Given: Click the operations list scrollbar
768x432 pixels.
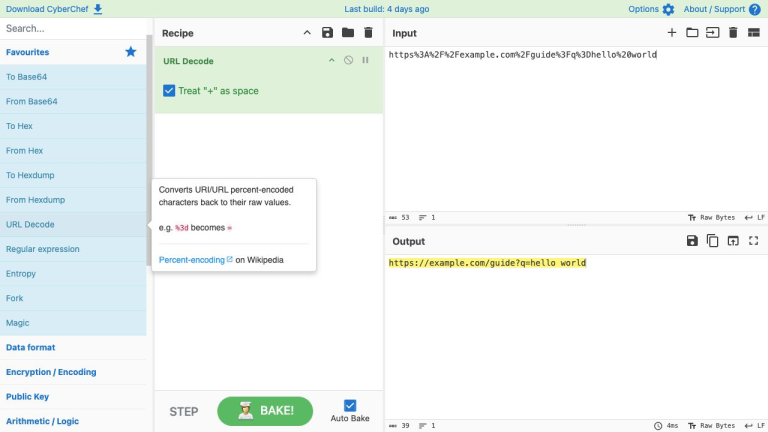Looking at the screenshot, I should pyautogui.click(x=149, y=150).
